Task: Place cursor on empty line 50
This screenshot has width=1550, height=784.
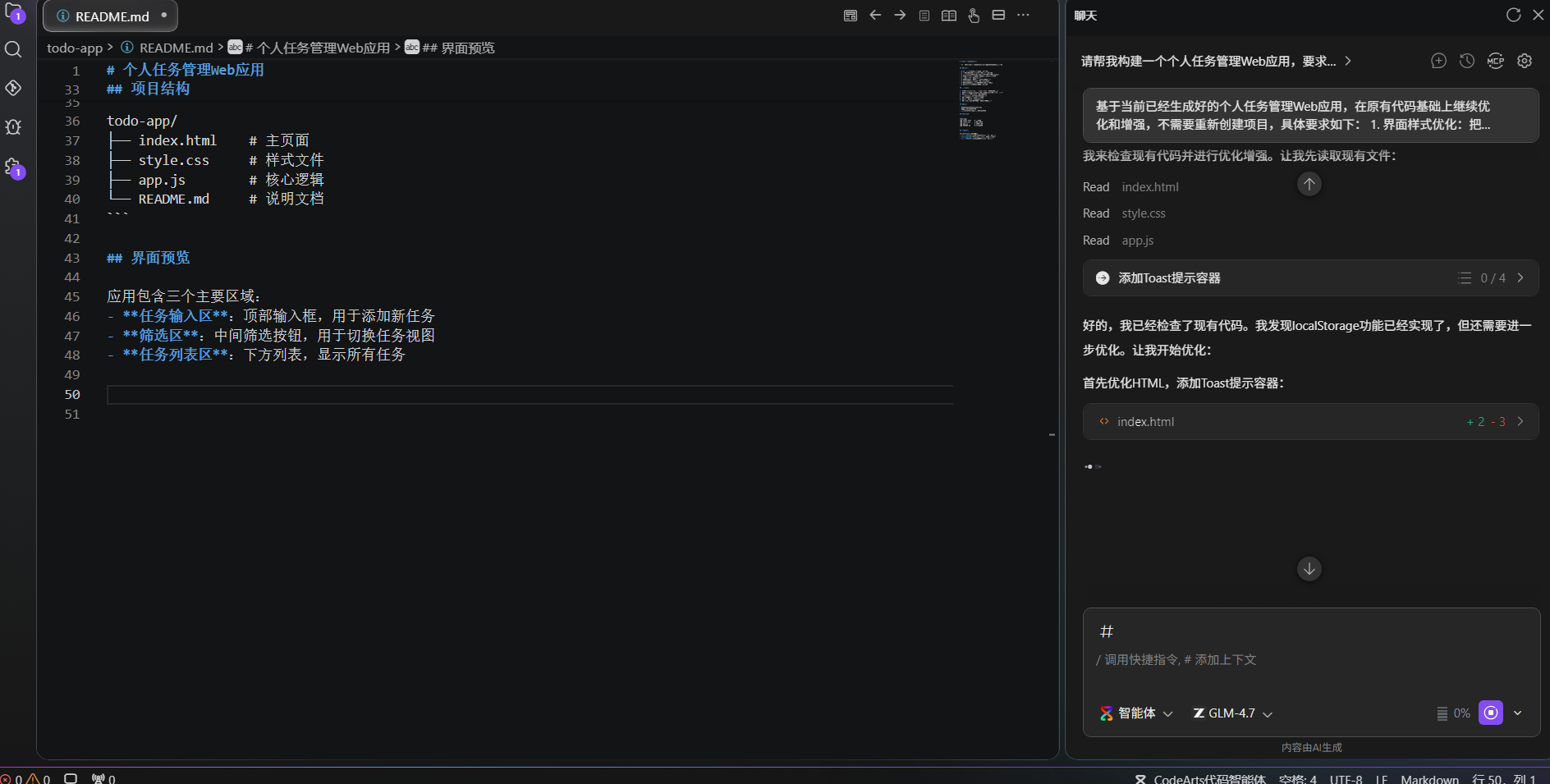Action: [x=530, y=395]
